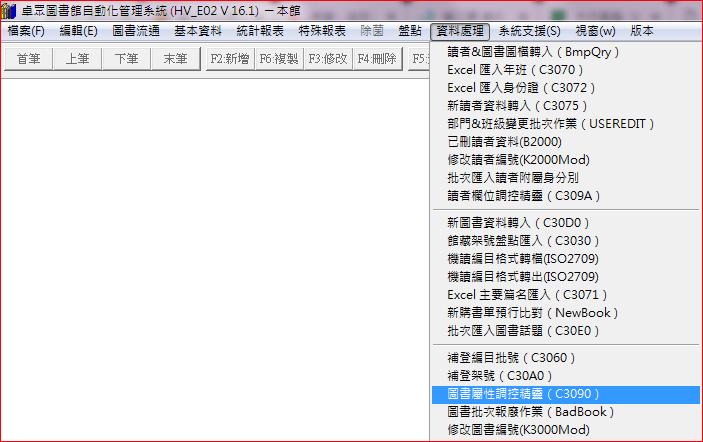Select 機讀編目格式轉檔(ISO2709)
The height and width of the screenshot is (442, 703).
coord(566,259)
